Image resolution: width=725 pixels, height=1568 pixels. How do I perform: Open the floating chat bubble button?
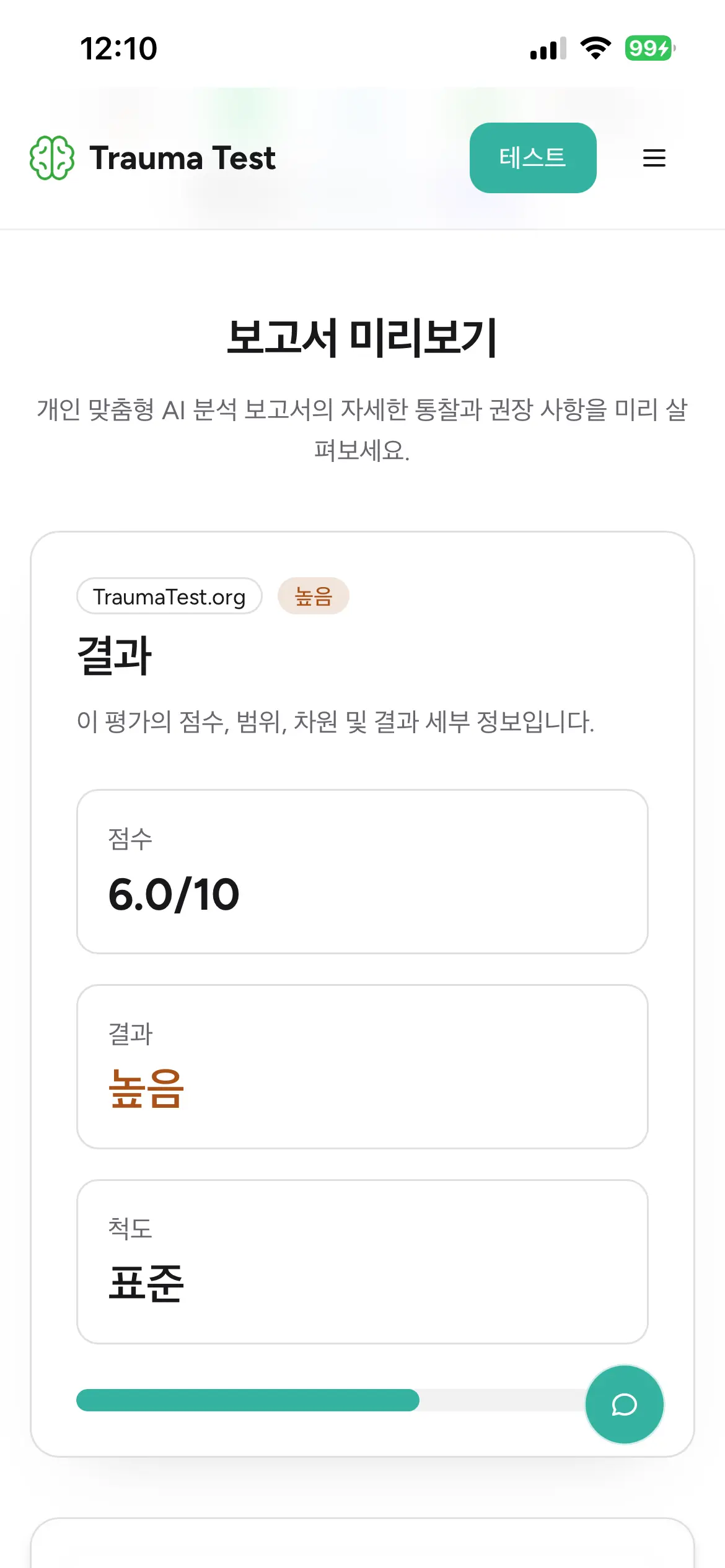click(625, 1405)
